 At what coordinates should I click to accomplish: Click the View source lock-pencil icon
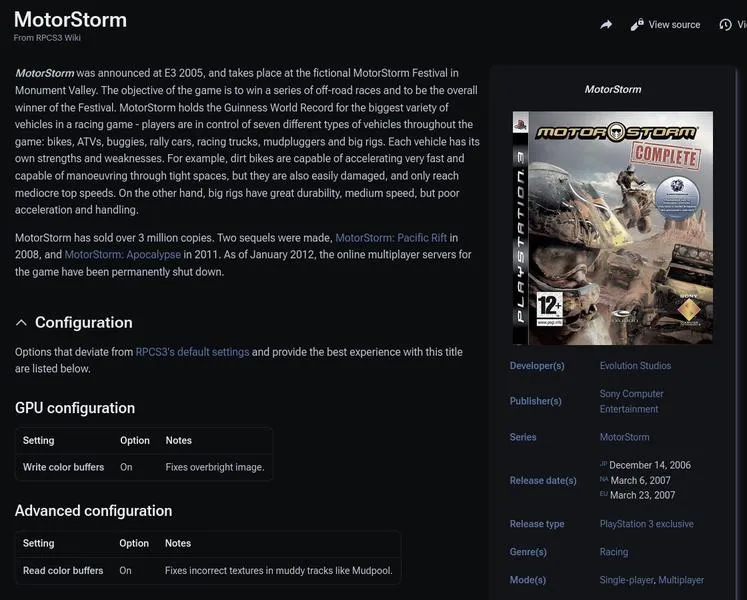[x=637, y=25]
